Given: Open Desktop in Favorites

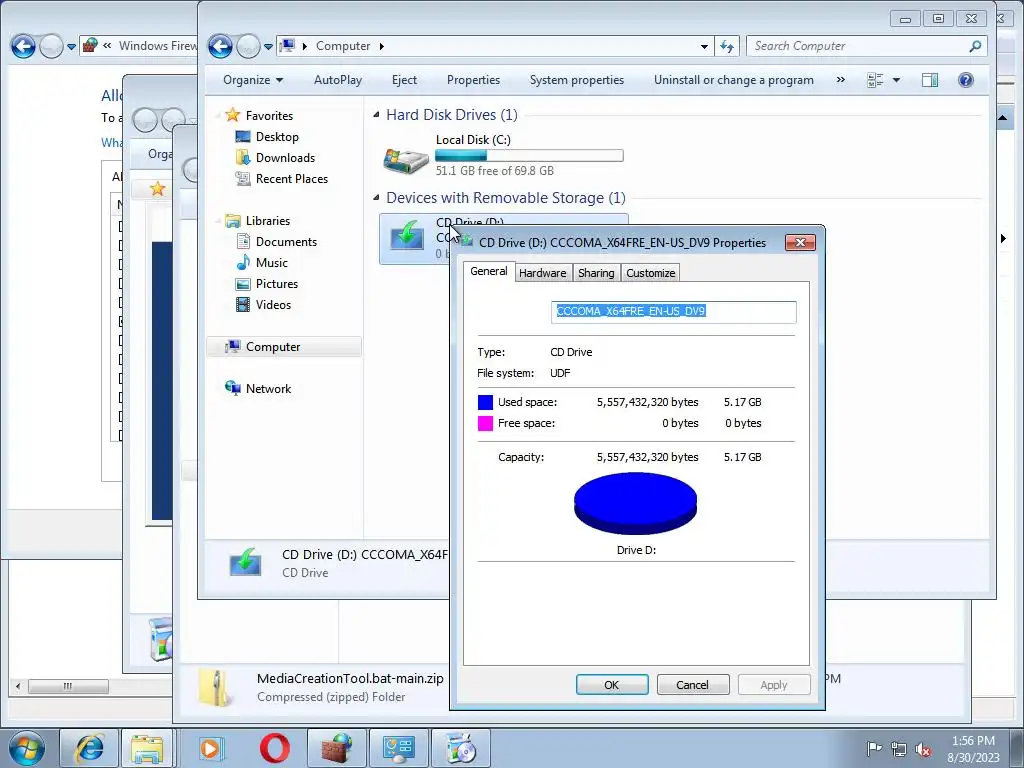Looking at the screenshot, I should coord(277,136).
